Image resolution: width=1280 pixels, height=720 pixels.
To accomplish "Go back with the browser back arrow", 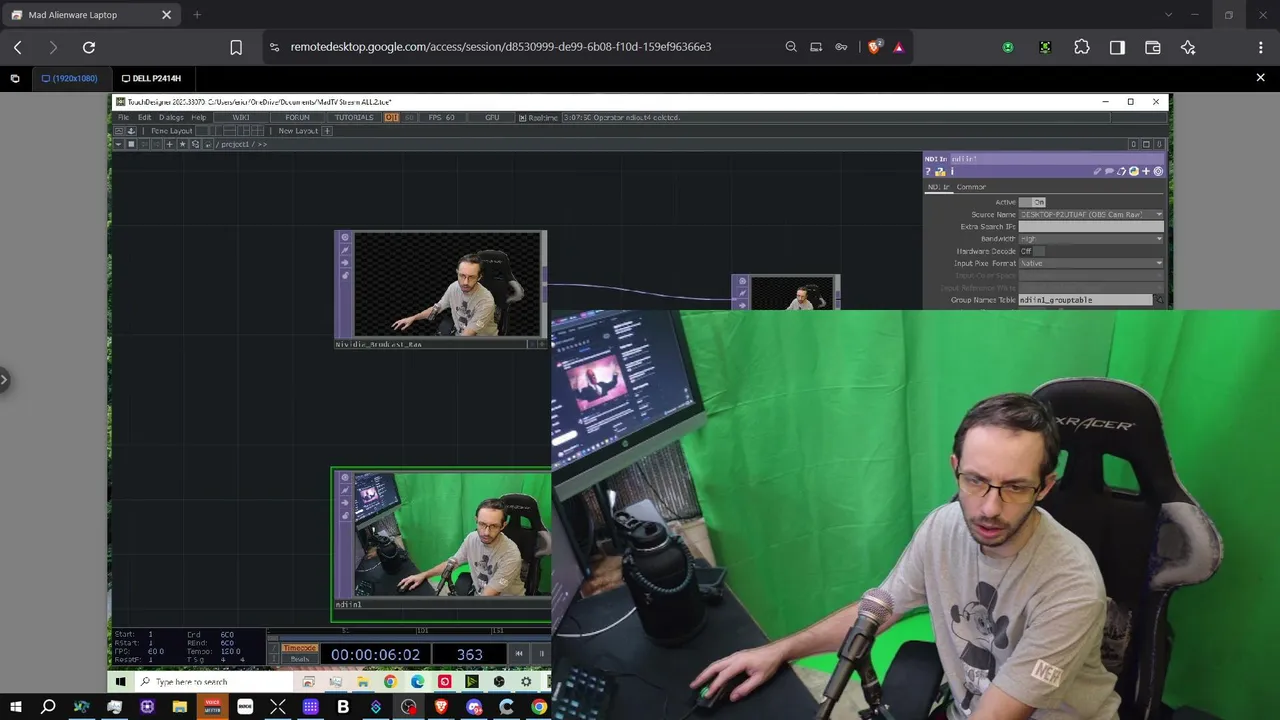I will click(x=18, y=47).
